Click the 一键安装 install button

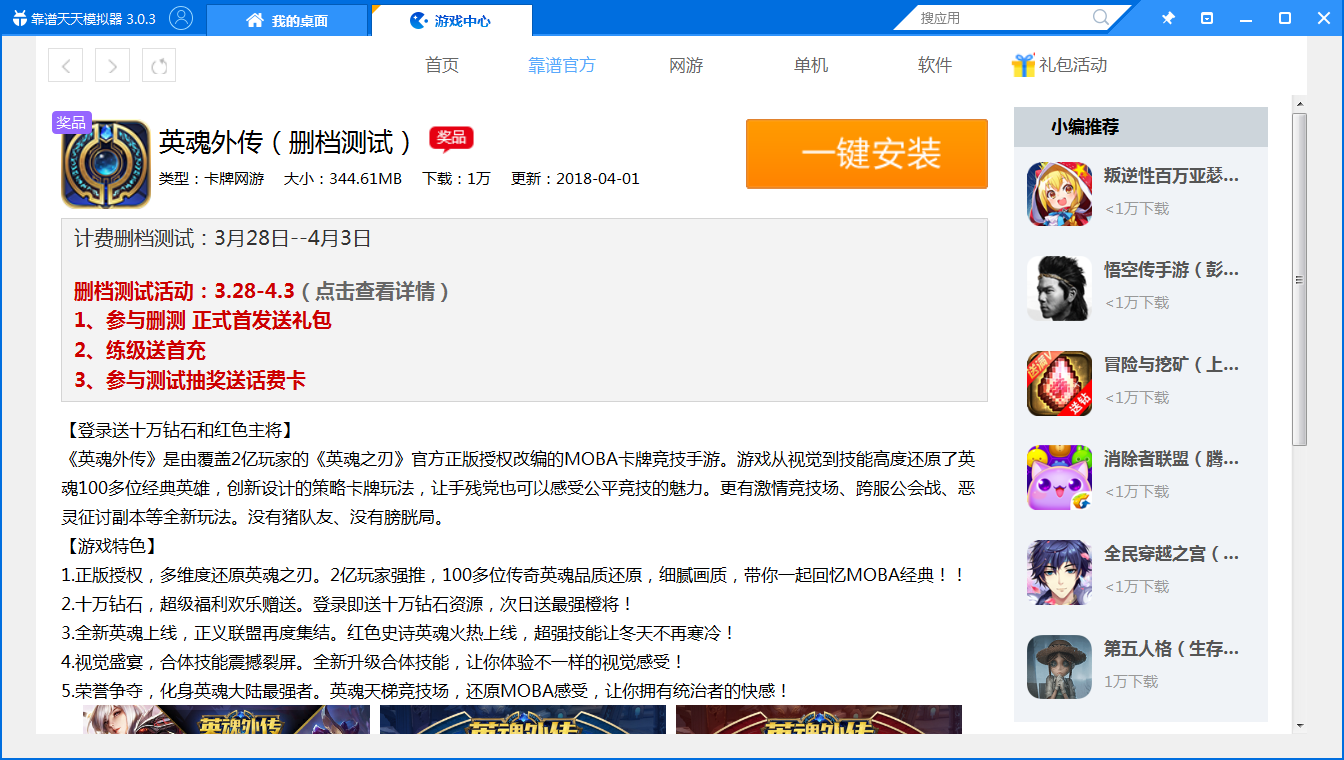(x=867, y=154)
